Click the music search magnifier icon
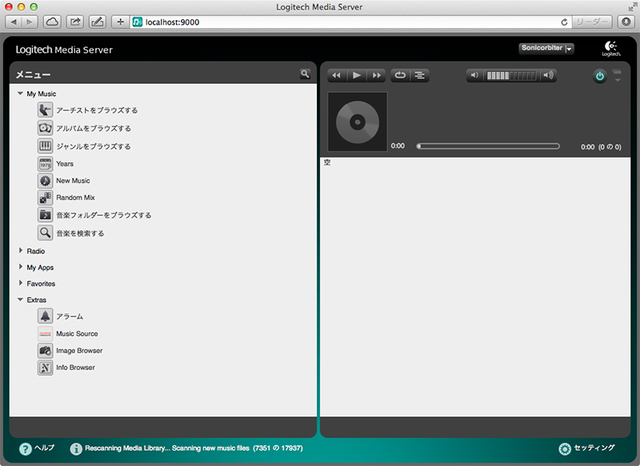This screenshot has width=640, height=466. [45, 233]
